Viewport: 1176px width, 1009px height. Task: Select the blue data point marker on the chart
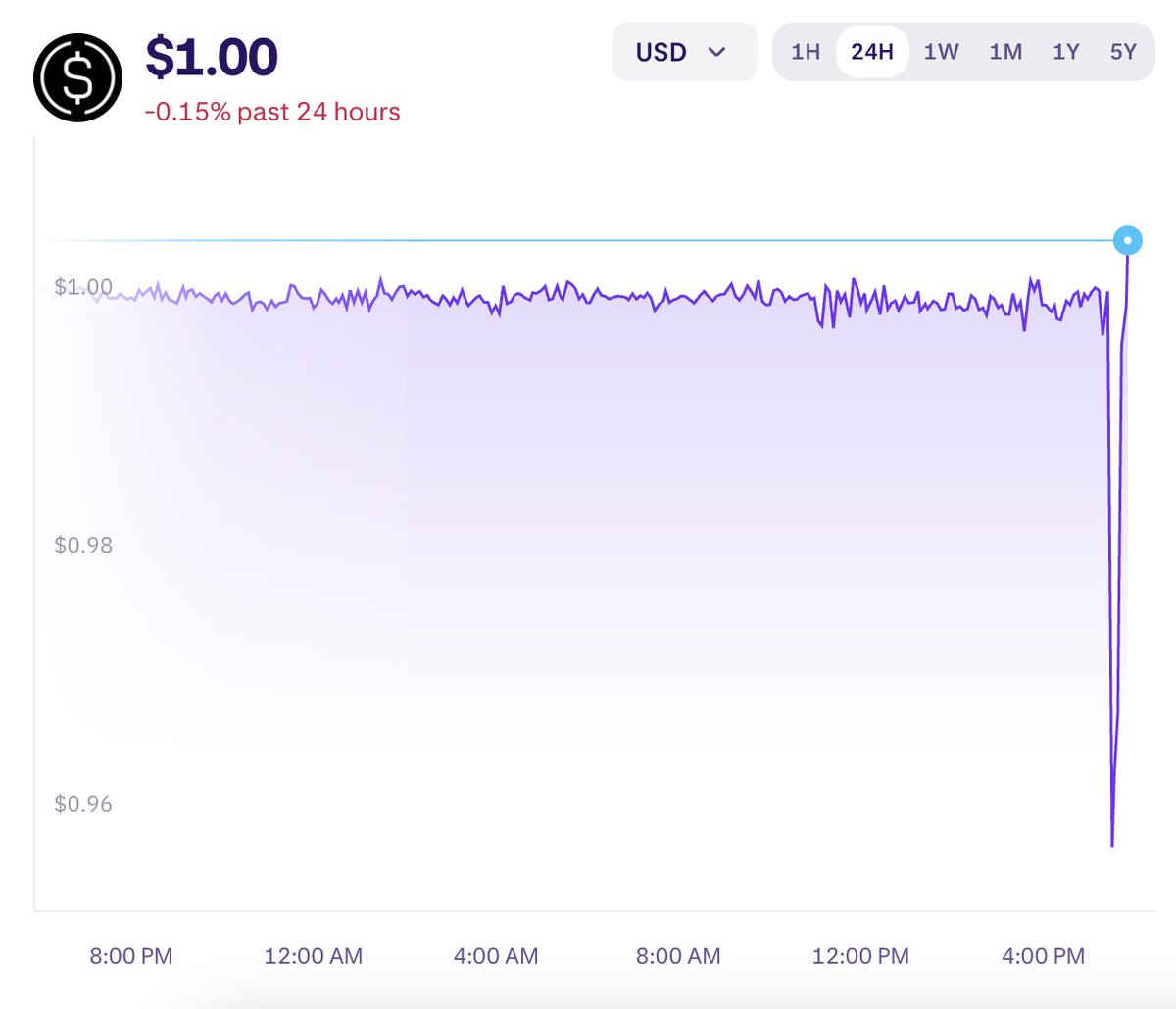point(1129,238)
